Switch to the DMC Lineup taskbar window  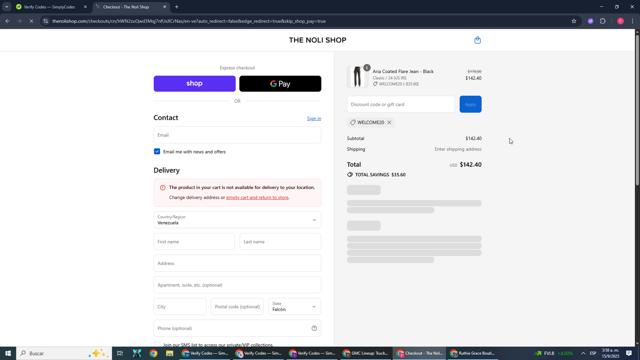[x=365, y=353]
